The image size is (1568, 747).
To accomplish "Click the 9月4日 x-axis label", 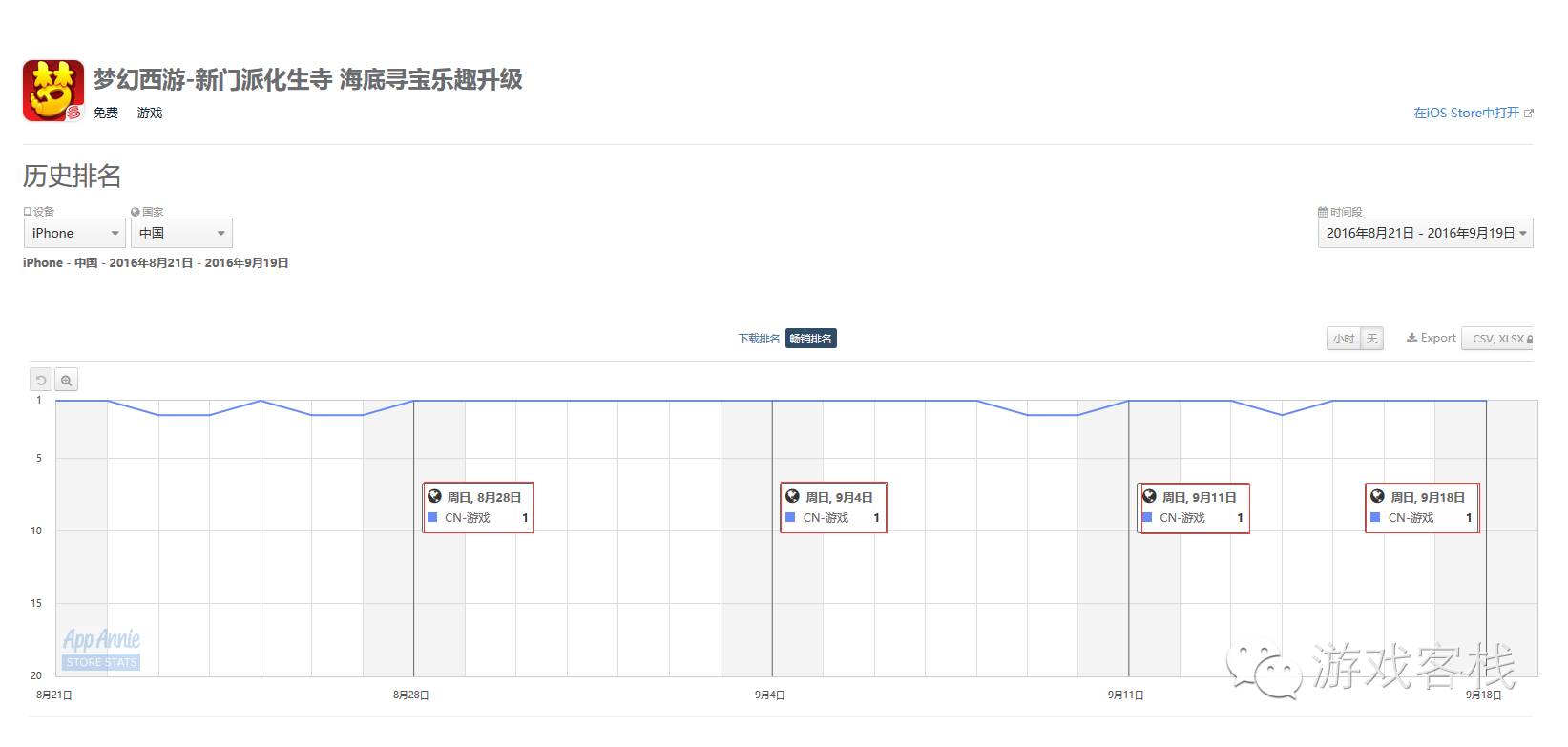I will point(770,695).
